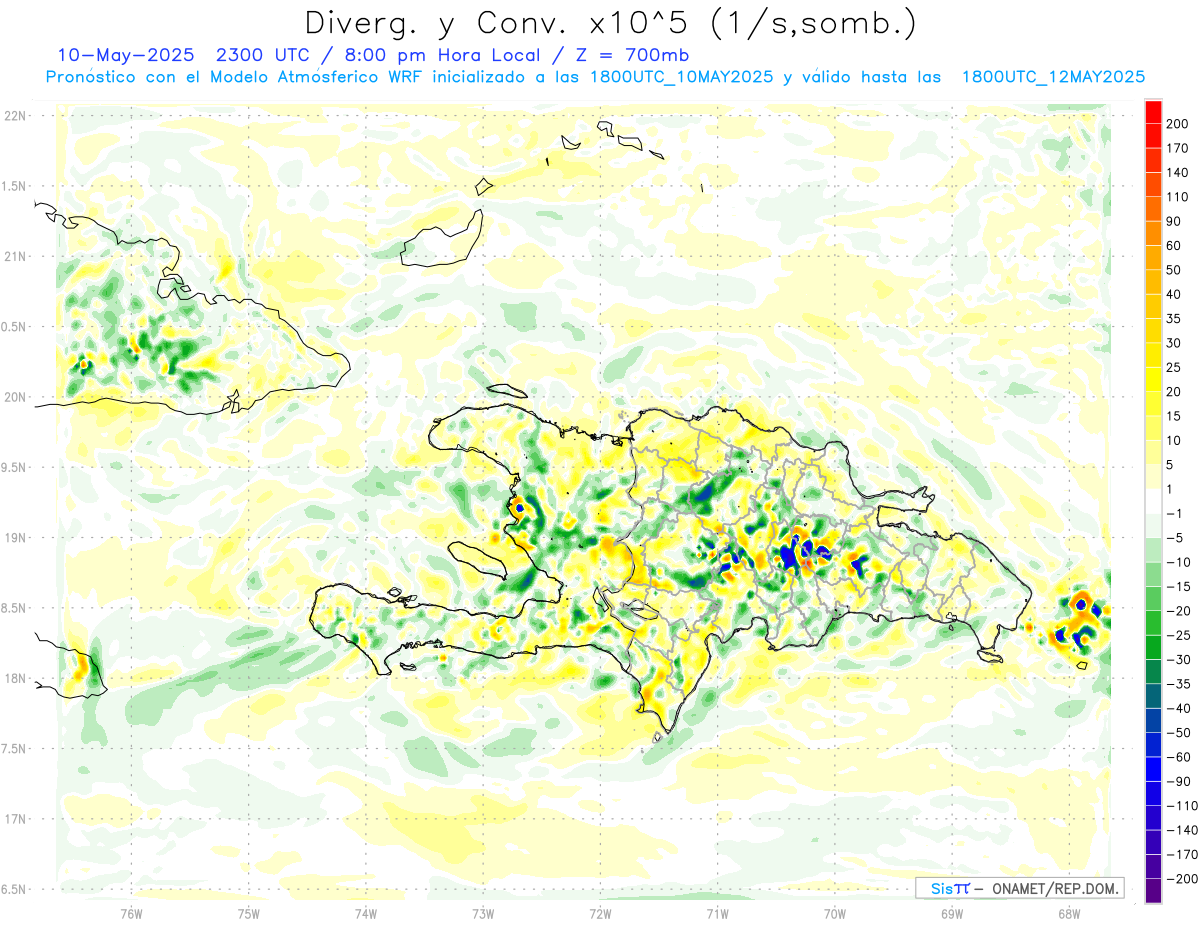Viewport: 1200px width, 927px height.
Task: Click the -200 color scale value
Action: 1181,878
